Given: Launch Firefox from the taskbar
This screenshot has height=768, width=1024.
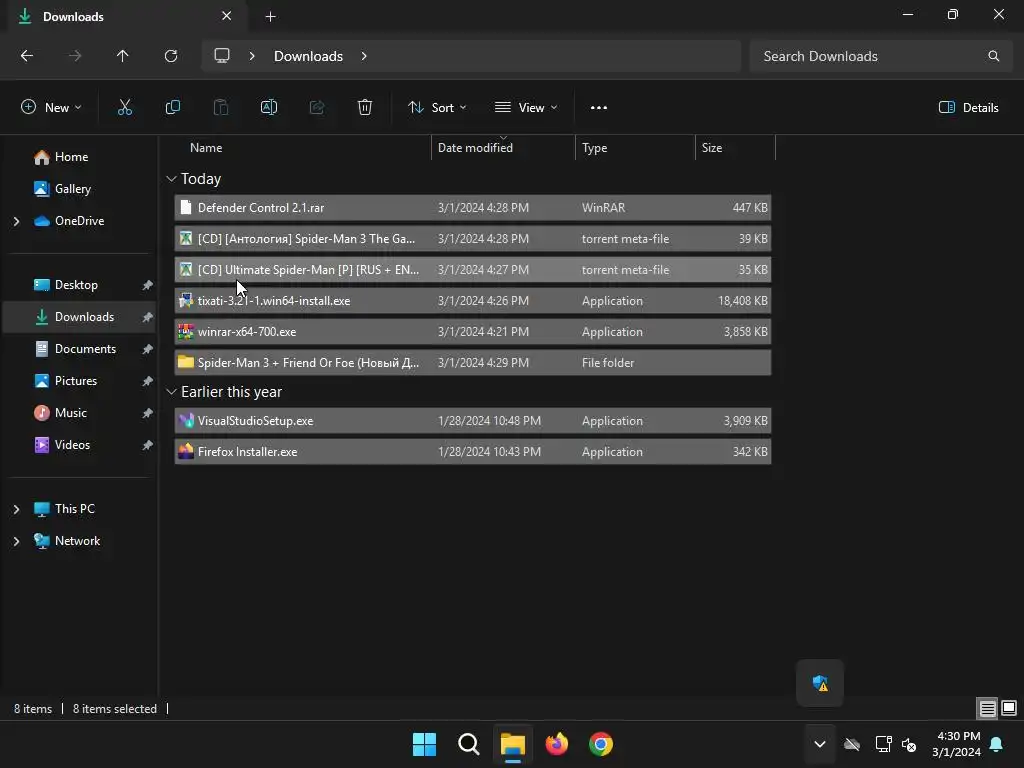Looking at the screenshot, I should coord(557,744).
